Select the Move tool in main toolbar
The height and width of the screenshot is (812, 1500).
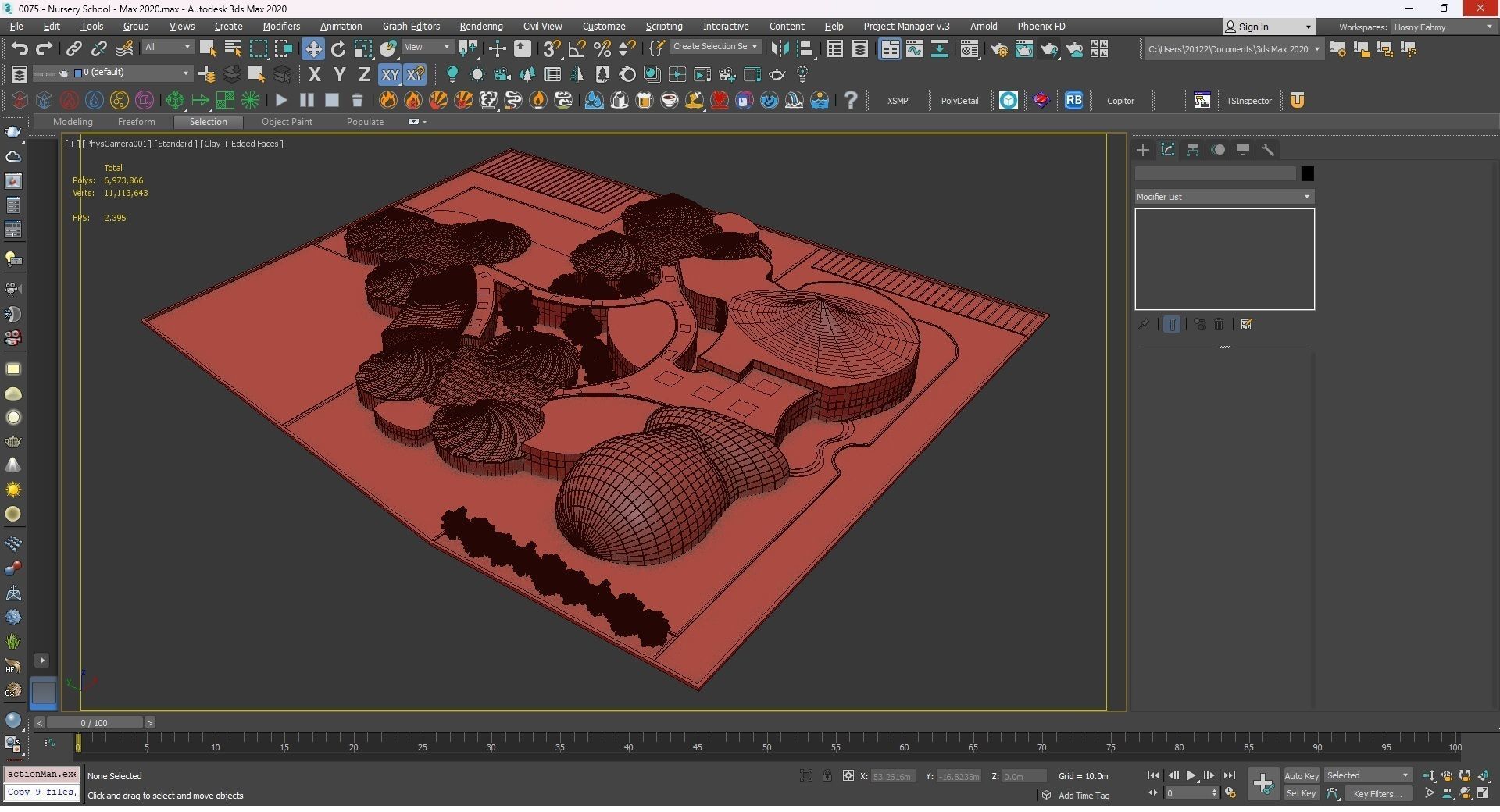312,49
